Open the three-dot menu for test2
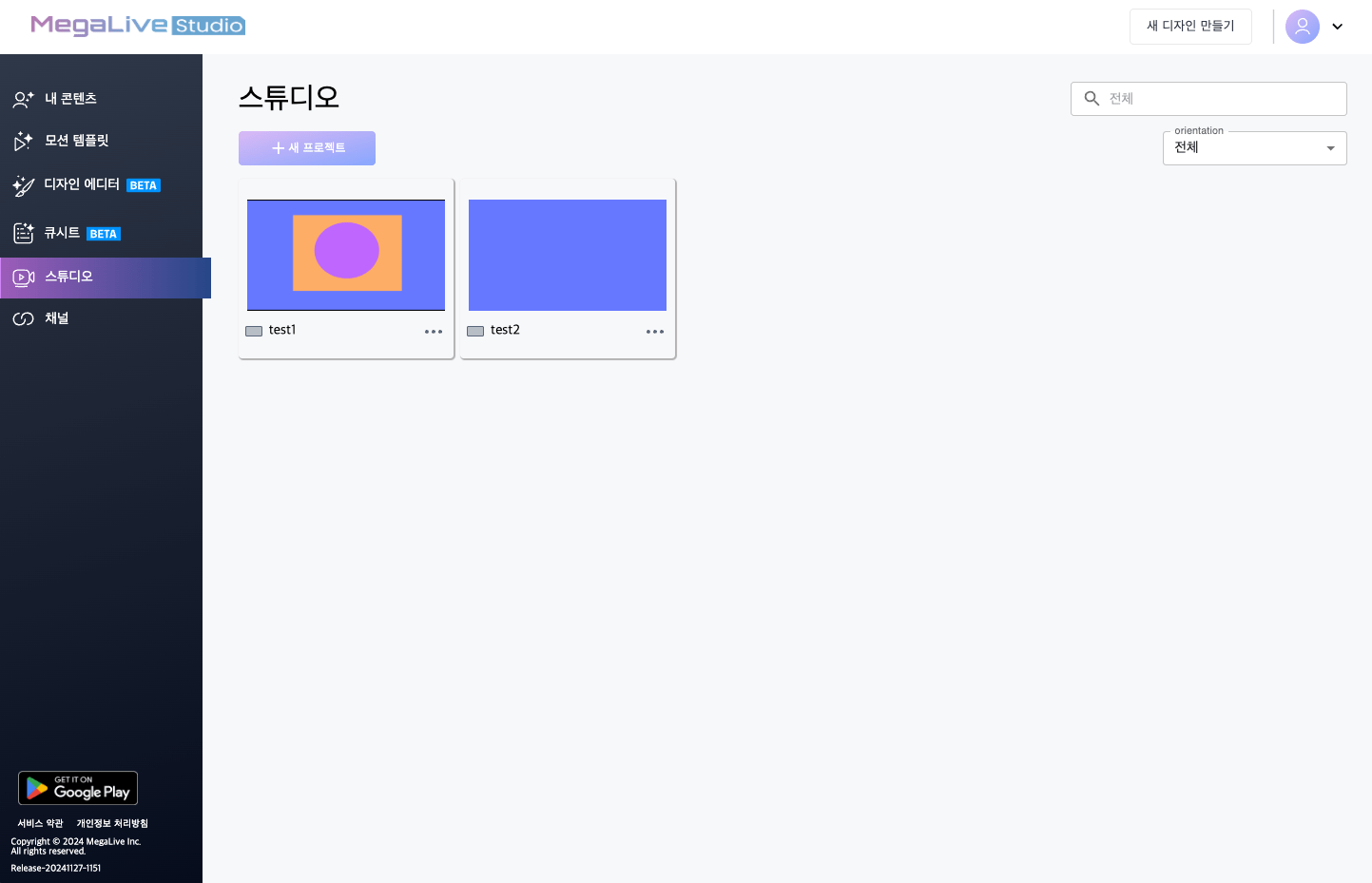 pyautogui.click(x=655, y=332)
